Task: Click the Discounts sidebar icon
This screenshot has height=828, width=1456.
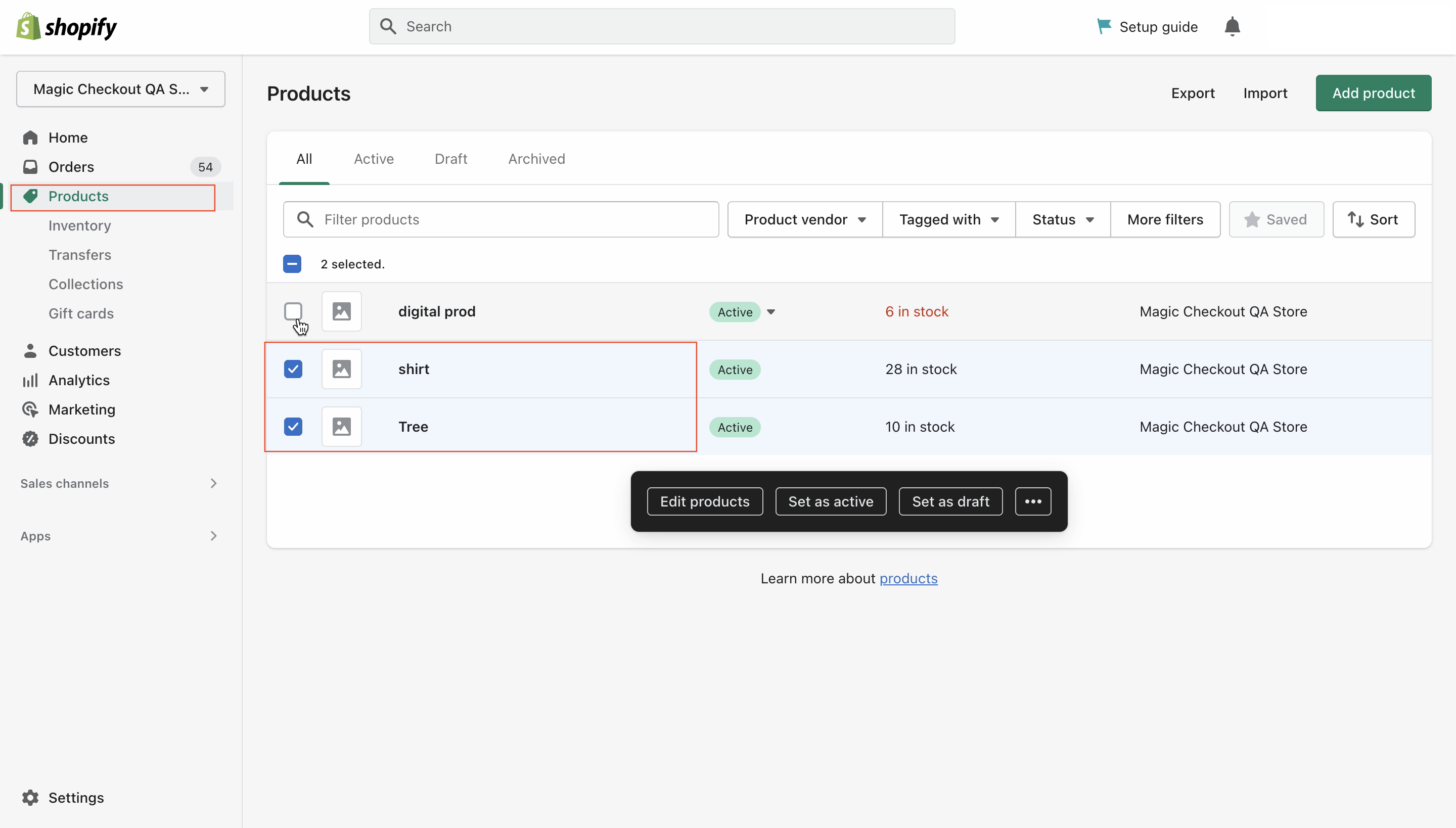Action: 29,438
